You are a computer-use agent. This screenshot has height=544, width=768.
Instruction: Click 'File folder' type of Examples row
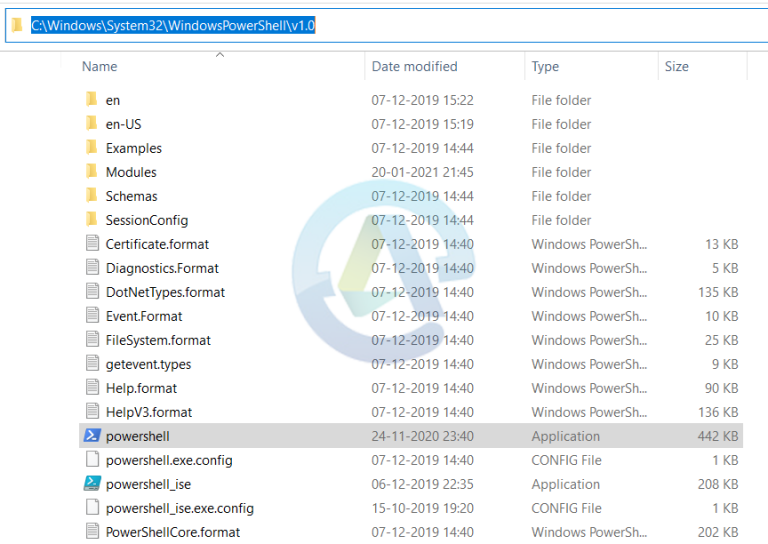tap(561, 148)
